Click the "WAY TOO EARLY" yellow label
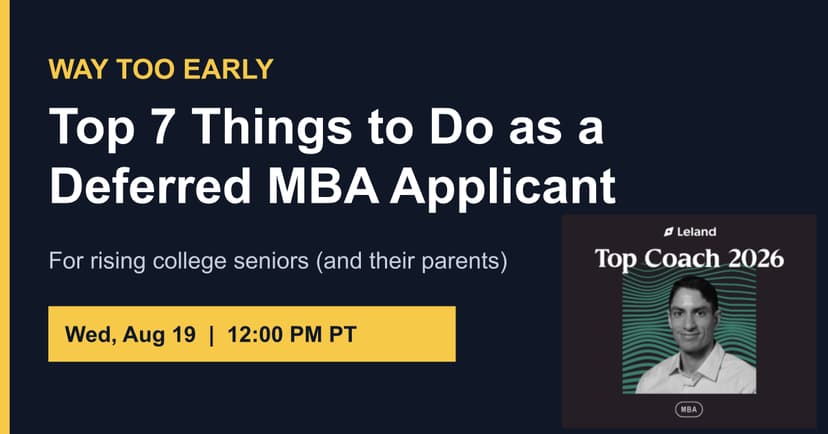This screenshot has height=434, width=828. [x=161, y=69]
